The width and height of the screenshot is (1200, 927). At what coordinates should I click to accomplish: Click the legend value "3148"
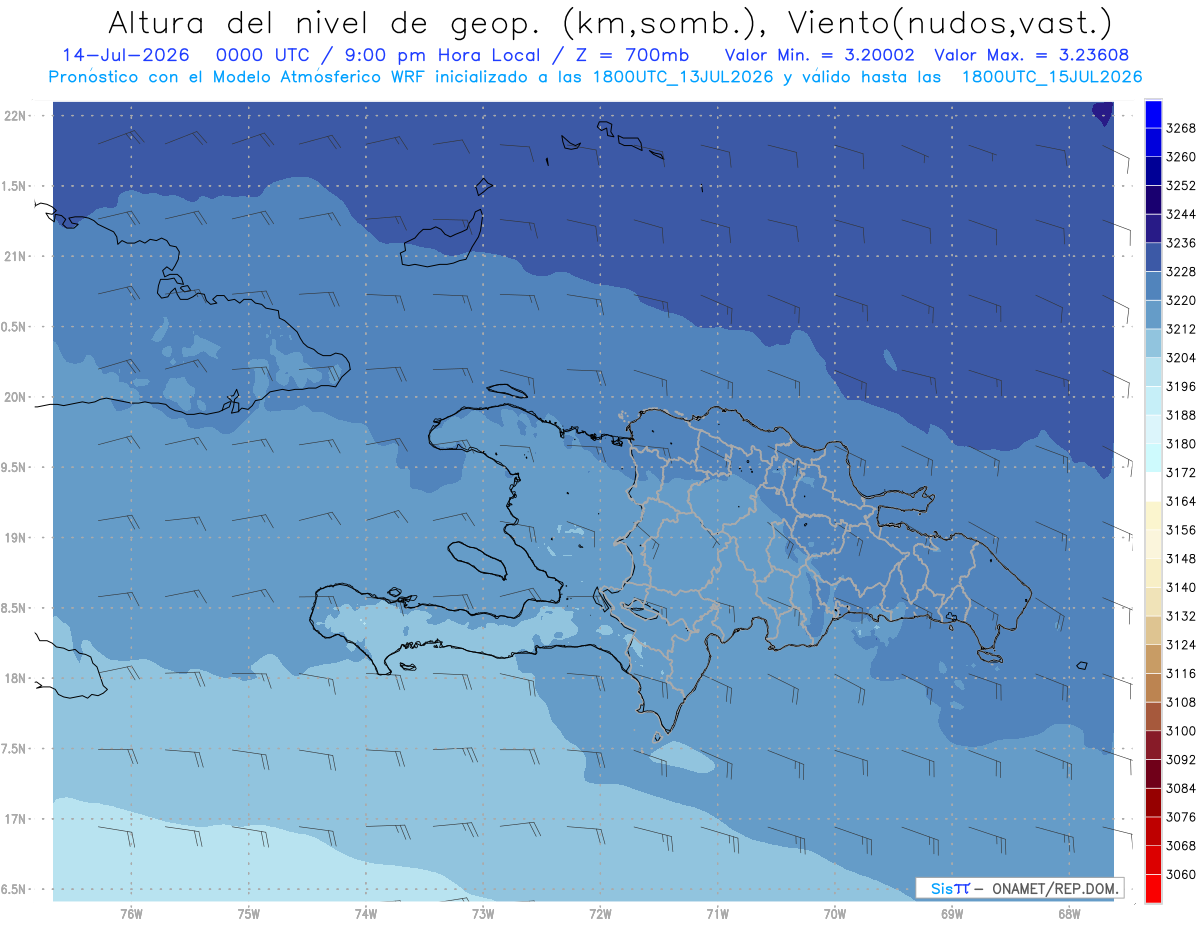click(1180, 559)
